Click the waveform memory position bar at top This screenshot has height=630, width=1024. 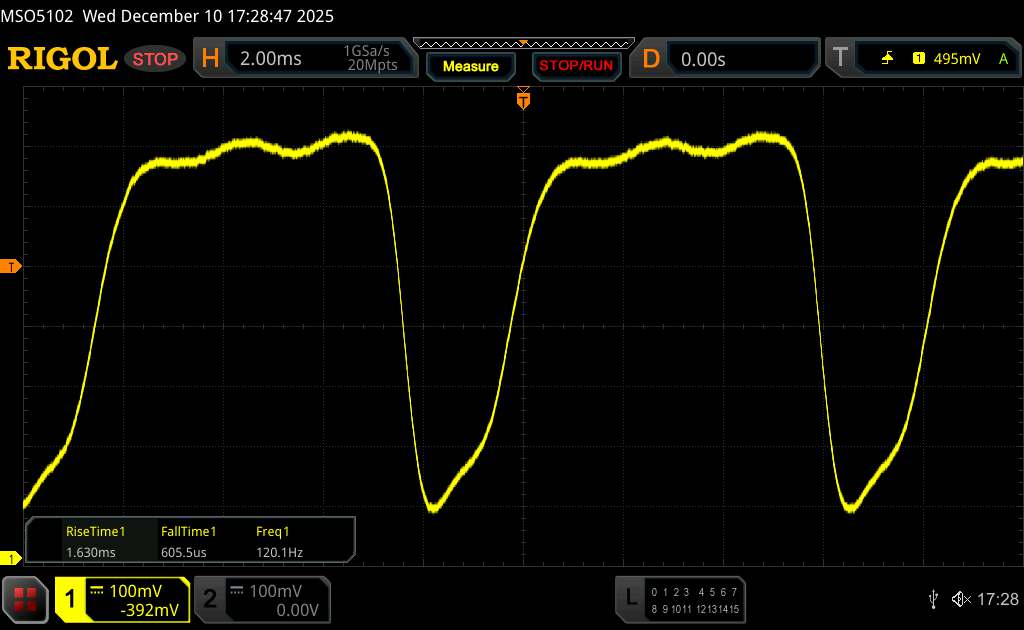[x=523, y=43]
